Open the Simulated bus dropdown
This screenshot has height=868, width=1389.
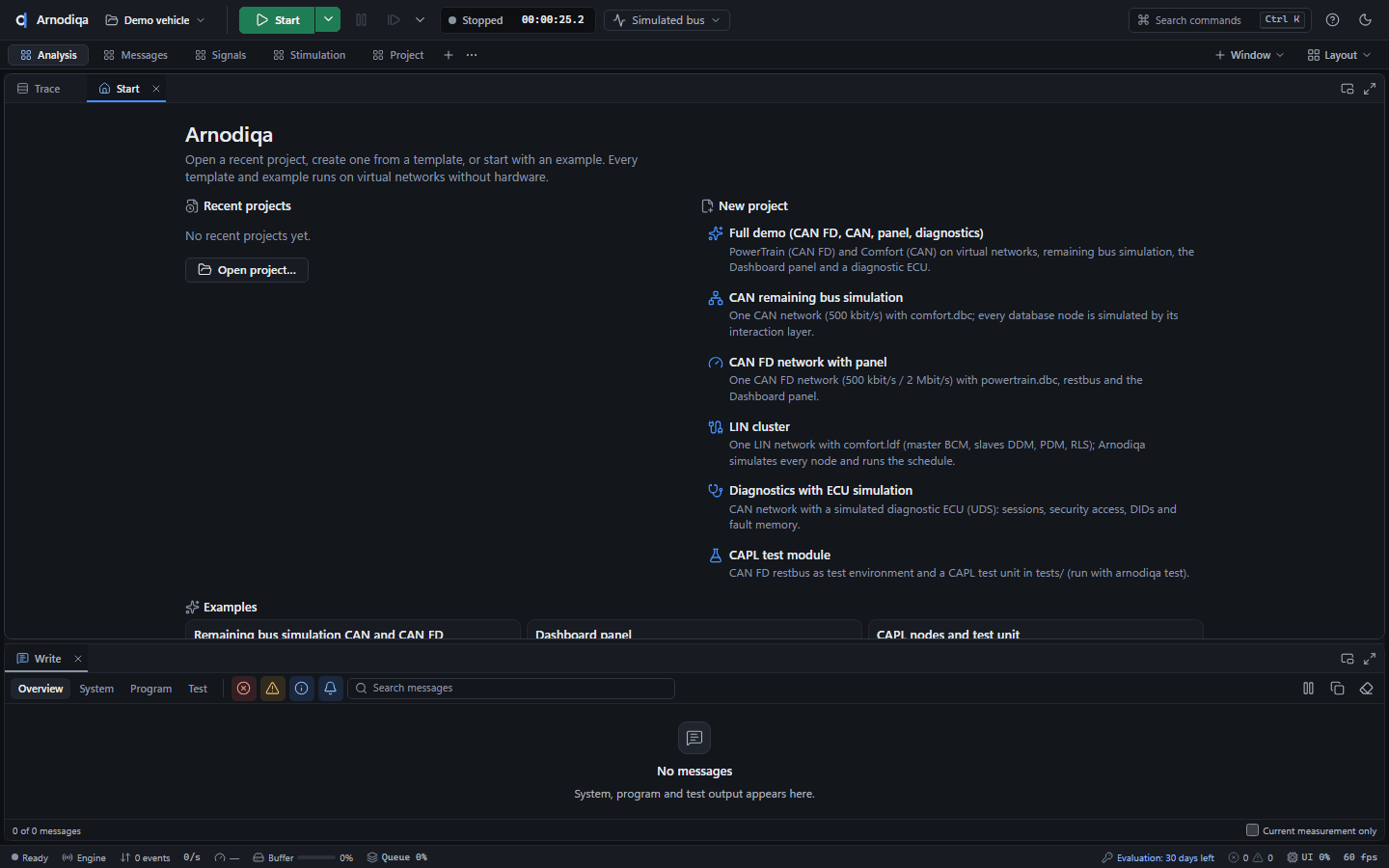click(x=667, y=20)
